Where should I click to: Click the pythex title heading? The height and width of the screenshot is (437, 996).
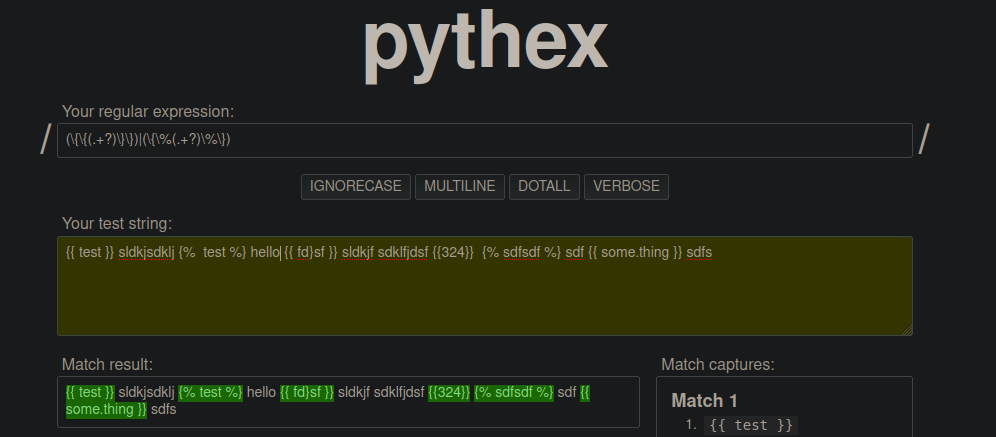coord(485,44)
